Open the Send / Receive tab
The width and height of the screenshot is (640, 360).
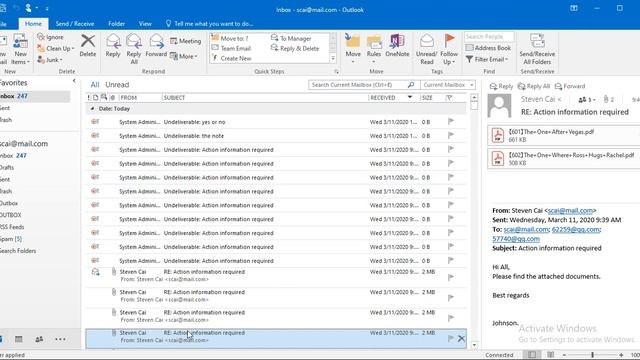75,24
